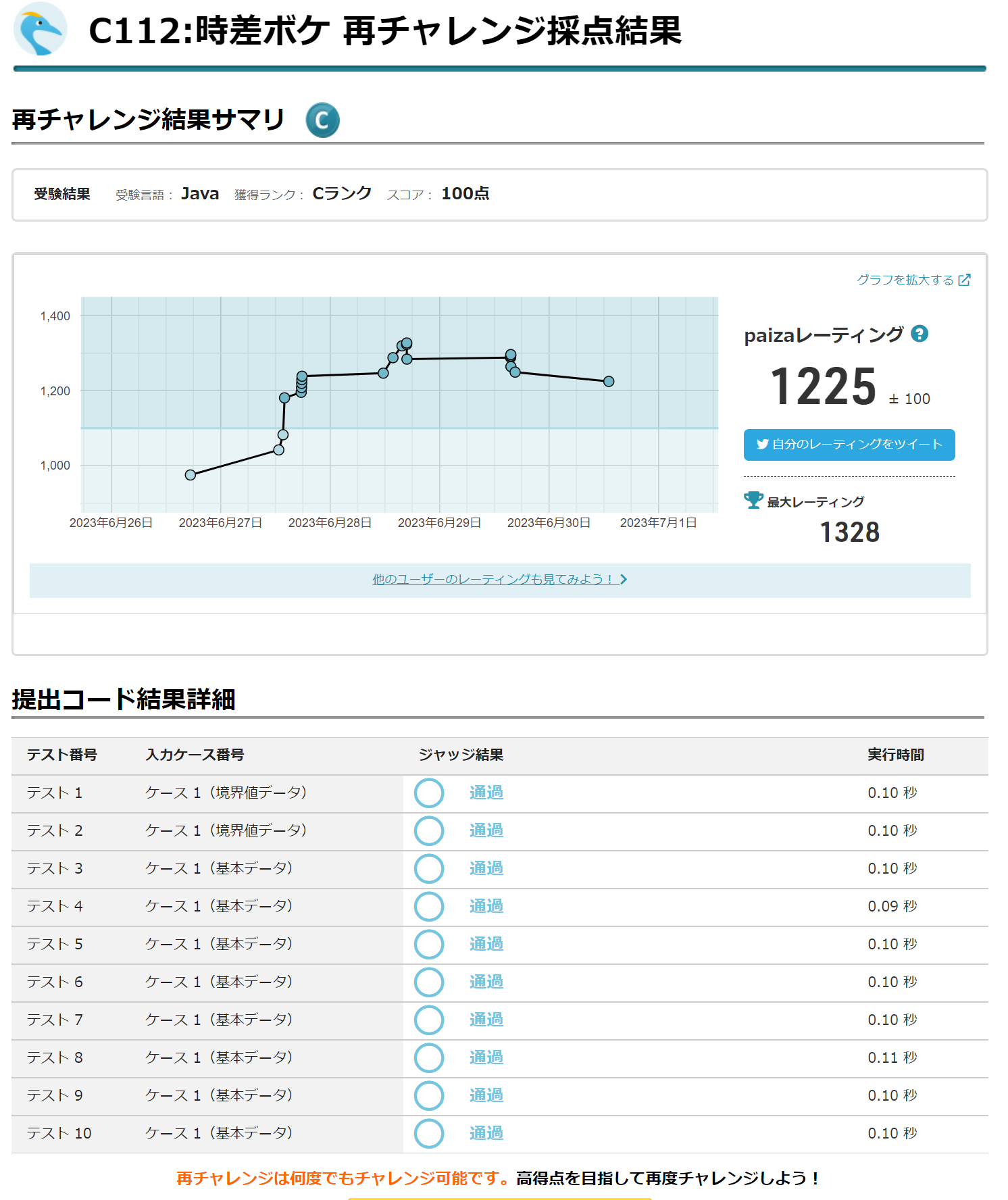Click the pass circle icon for Test 10
1008x1200 pixels.
pyautogui.click(x=429, y=1134)
